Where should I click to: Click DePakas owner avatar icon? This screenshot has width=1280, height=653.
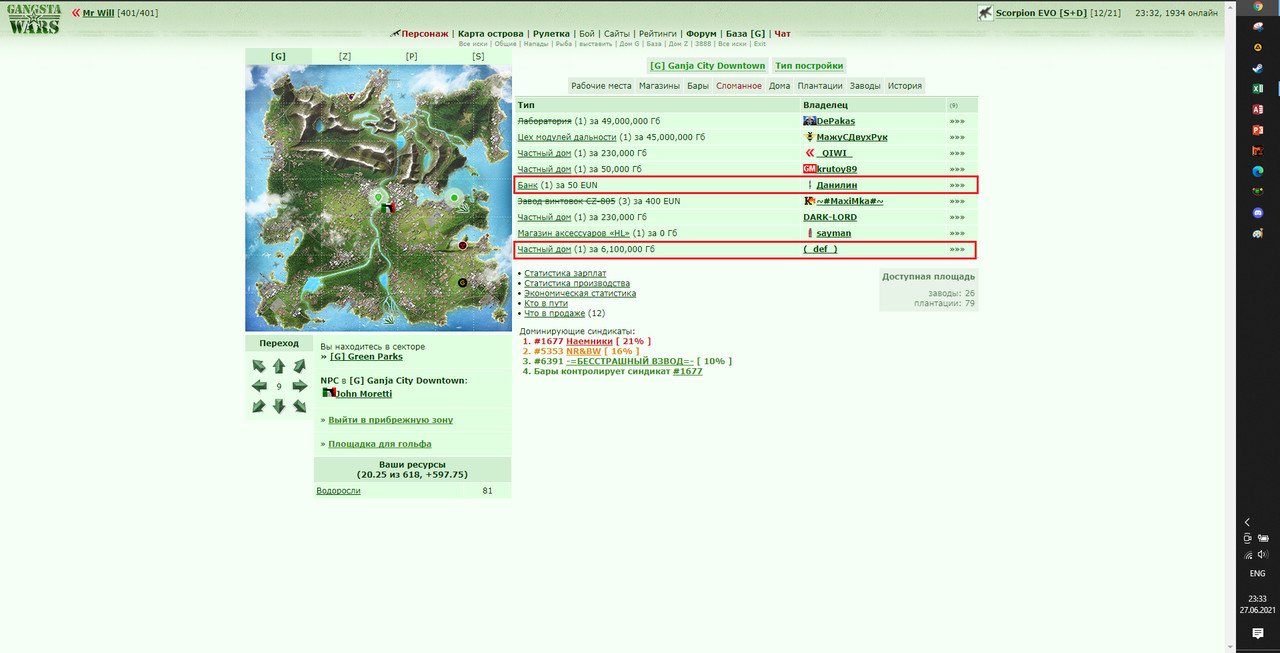click(810, 121)
